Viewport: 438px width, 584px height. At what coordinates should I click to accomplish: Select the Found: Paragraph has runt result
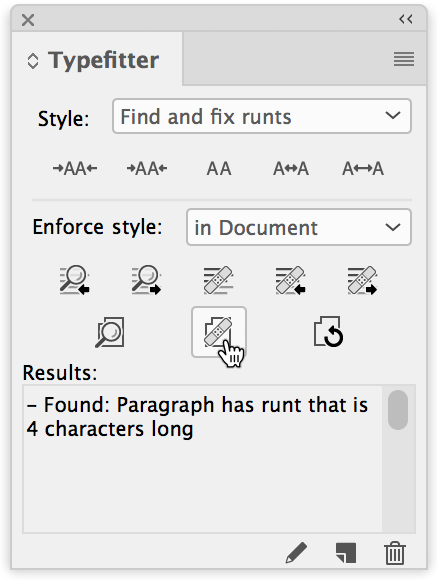197,417
